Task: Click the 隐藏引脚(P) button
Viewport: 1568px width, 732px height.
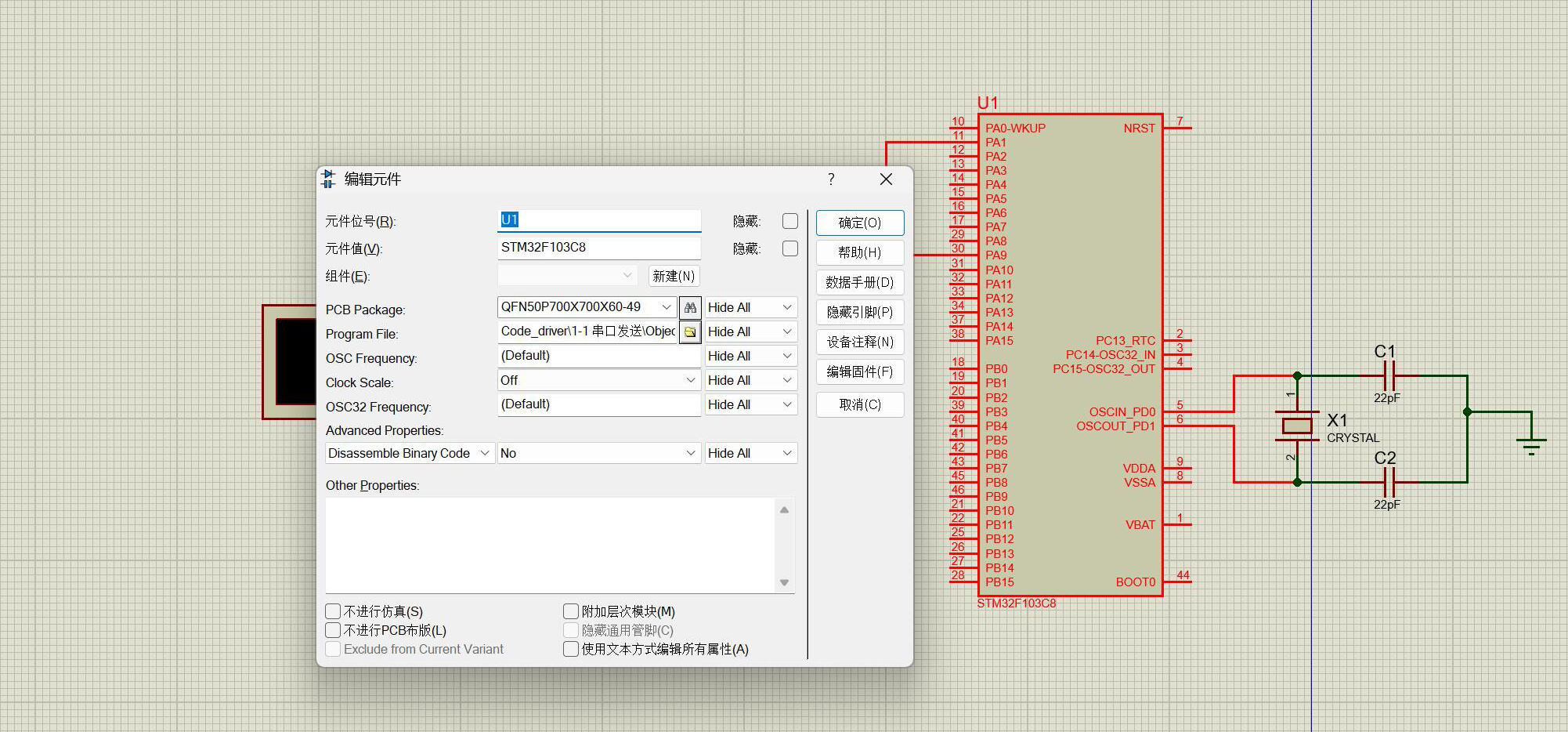Action: click(x=860, y=312)
